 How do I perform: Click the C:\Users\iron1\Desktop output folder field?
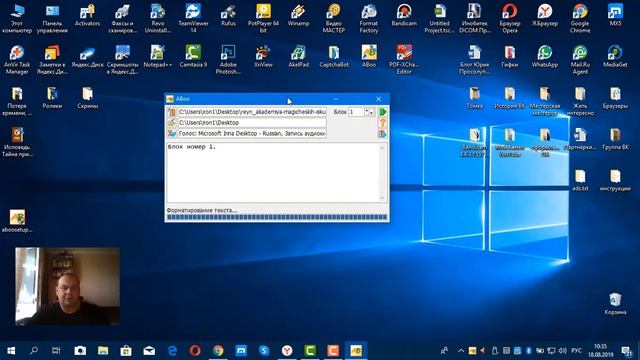click(252, 122)
